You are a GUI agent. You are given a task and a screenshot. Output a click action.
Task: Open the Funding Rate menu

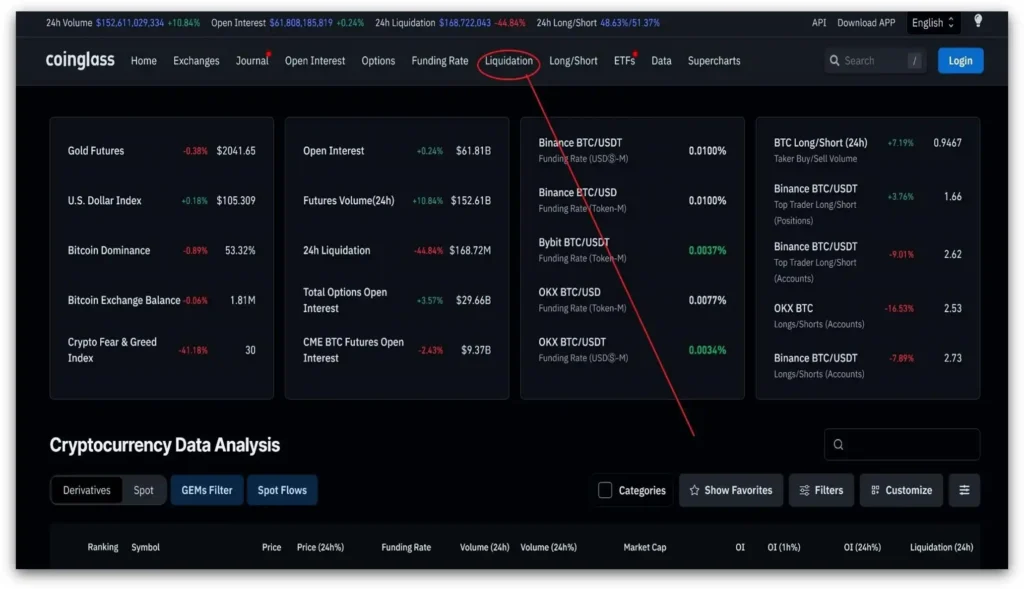tap(440, 61)
